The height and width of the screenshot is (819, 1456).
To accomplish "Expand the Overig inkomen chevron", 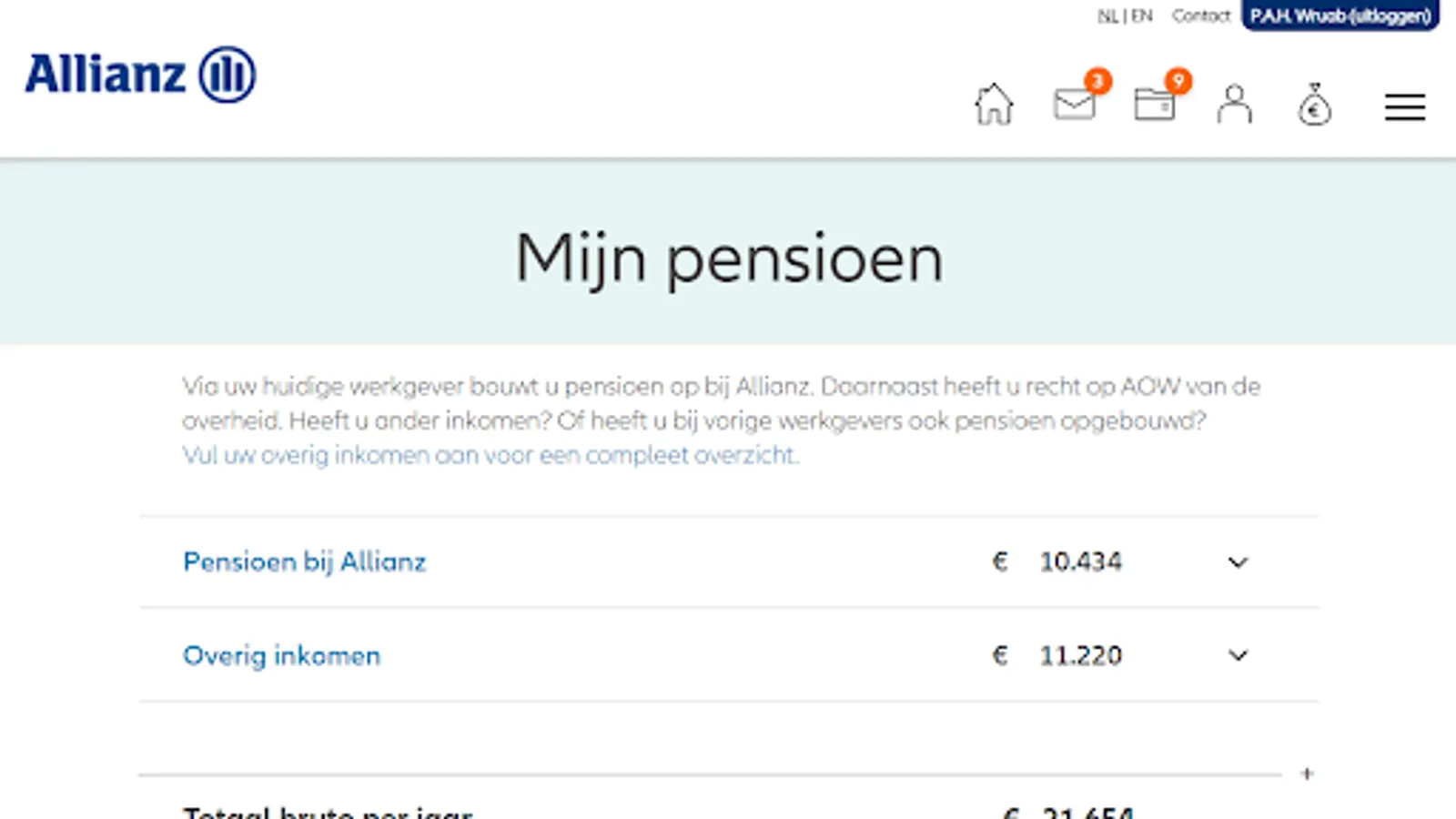I will pyautogui.click(x=1238, y=655).
